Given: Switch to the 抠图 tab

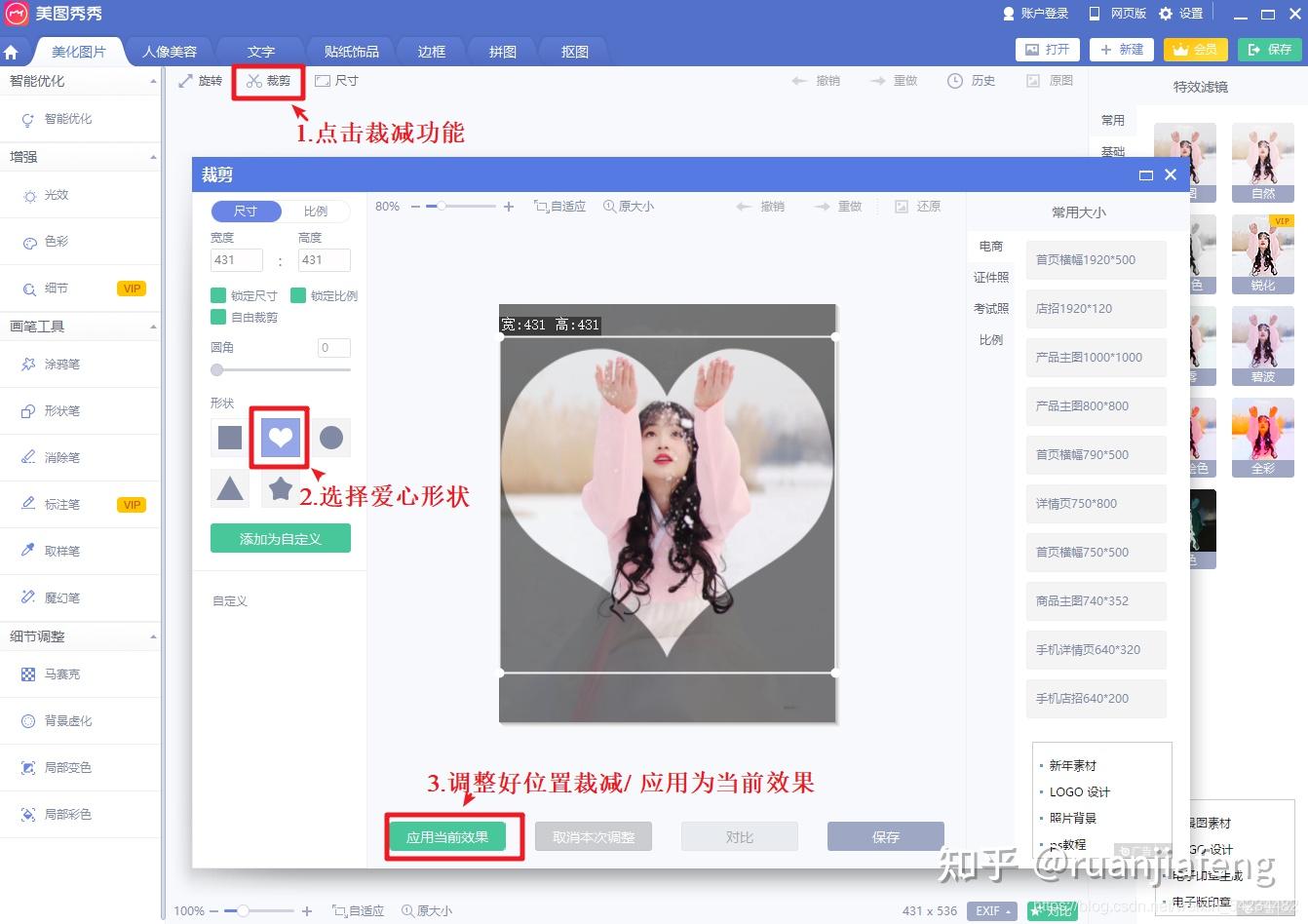Looking at the screenshot, I should (575, 52).
